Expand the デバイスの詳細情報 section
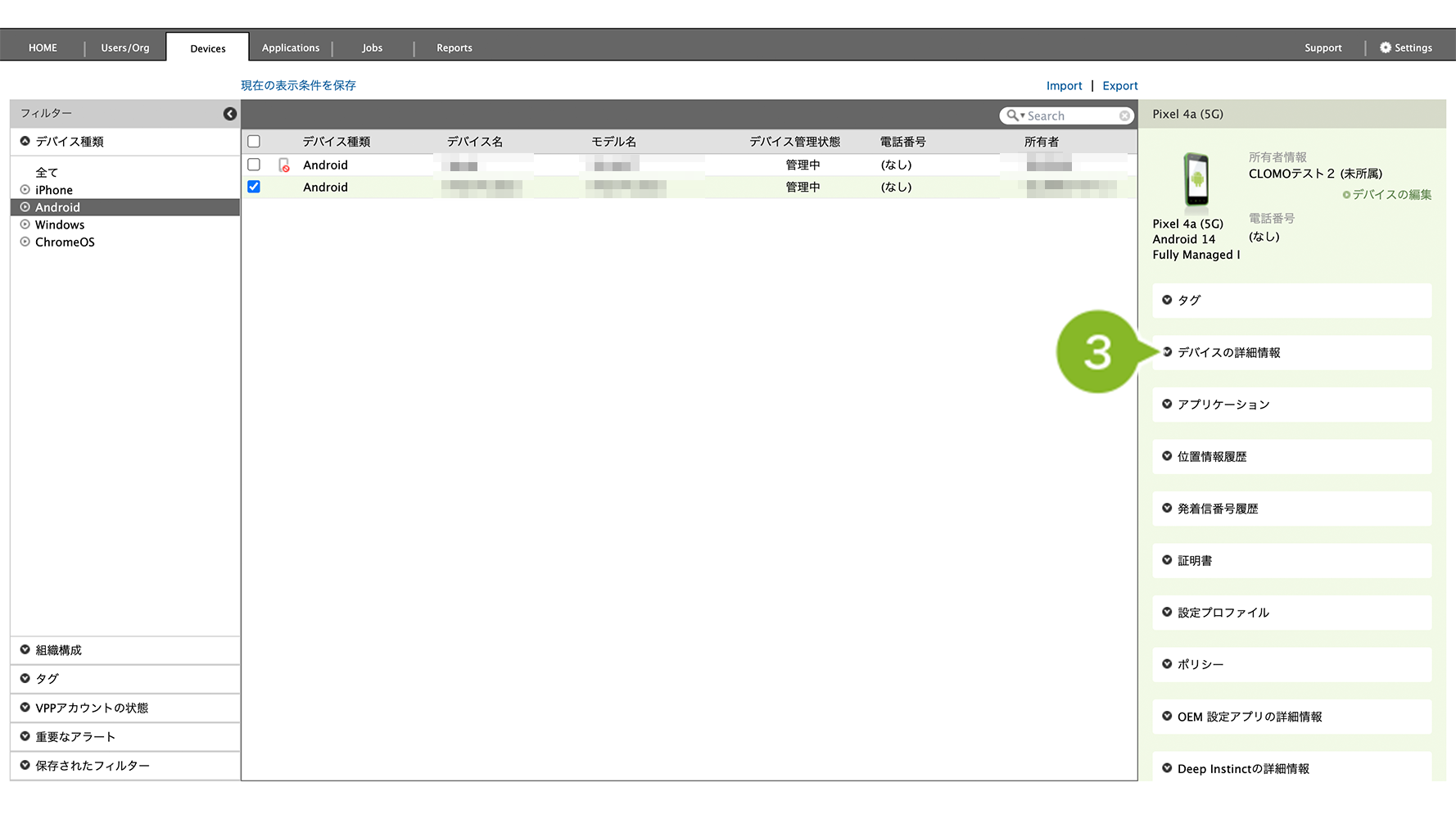This screenshot has height=819, width=1456. [x=1228, y=353]
